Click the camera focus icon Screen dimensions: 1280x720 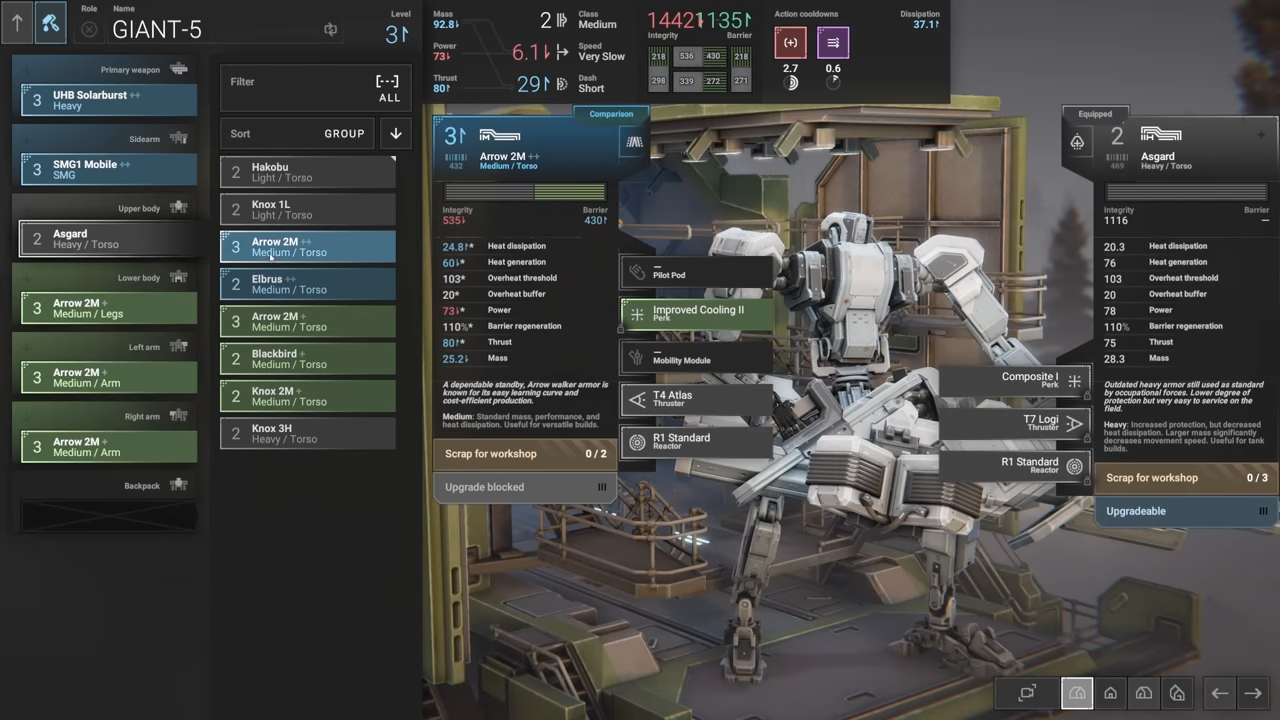(x=1027, y=693)
